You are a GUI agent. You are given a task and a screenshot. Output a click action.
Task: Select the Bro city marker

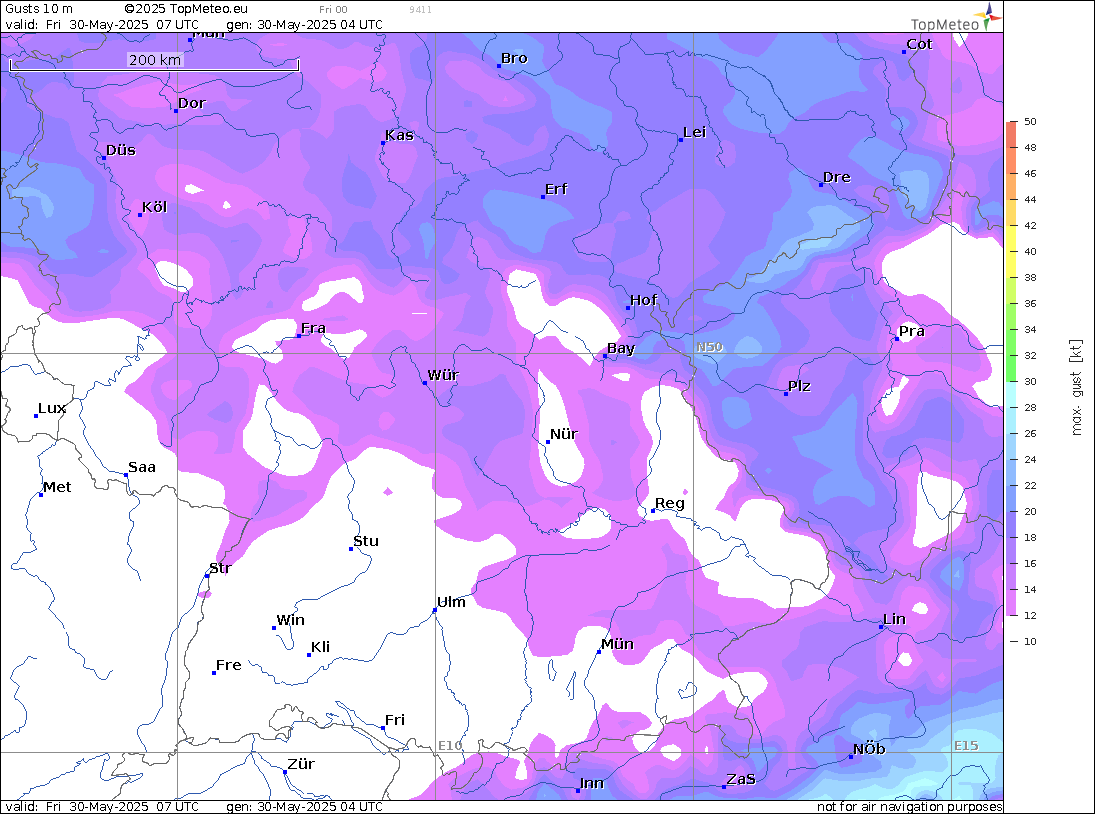coord(499,66)
